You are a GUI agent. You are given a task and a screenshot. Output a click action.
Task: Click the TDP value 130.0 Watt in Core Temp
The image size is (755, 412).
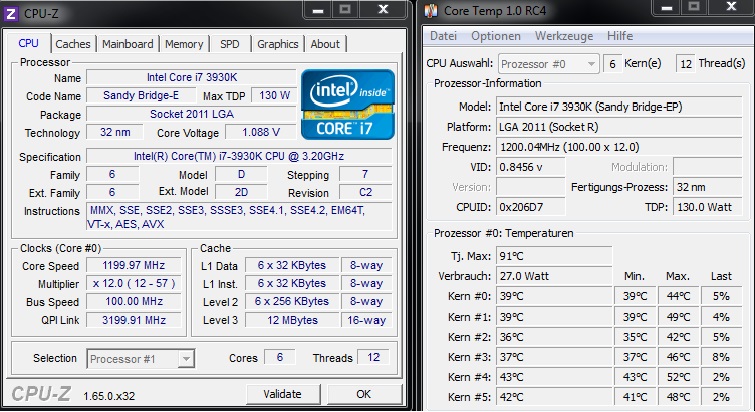click(x=707, y=207)
